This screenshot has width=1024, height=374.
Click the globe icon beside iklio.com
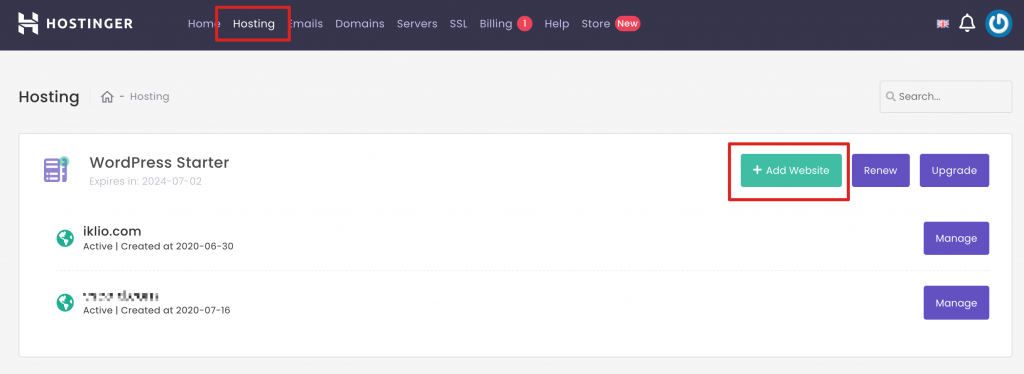[65, 238]
